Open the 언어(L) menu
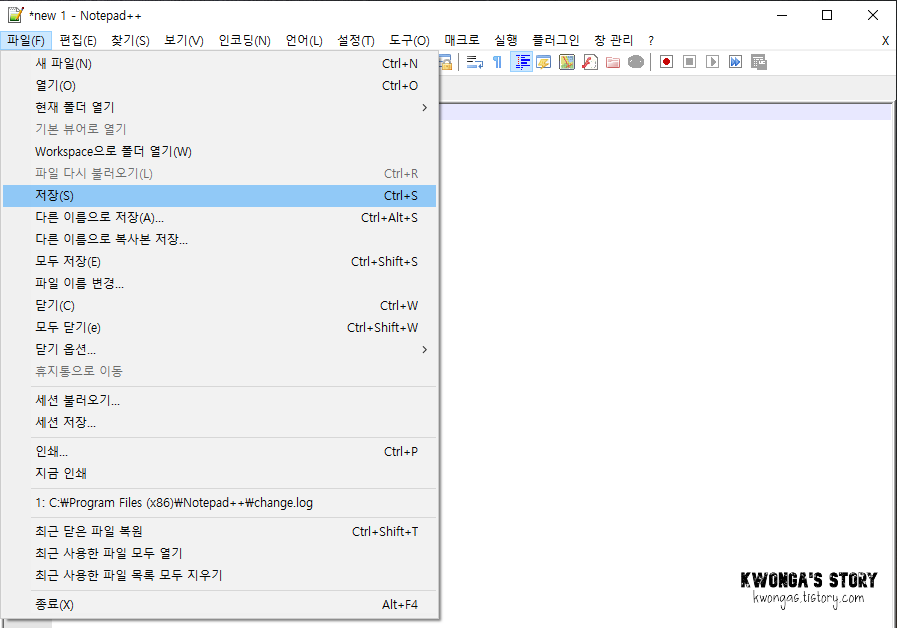This screenshot has height=628, width=897. (x=303, y=40)
